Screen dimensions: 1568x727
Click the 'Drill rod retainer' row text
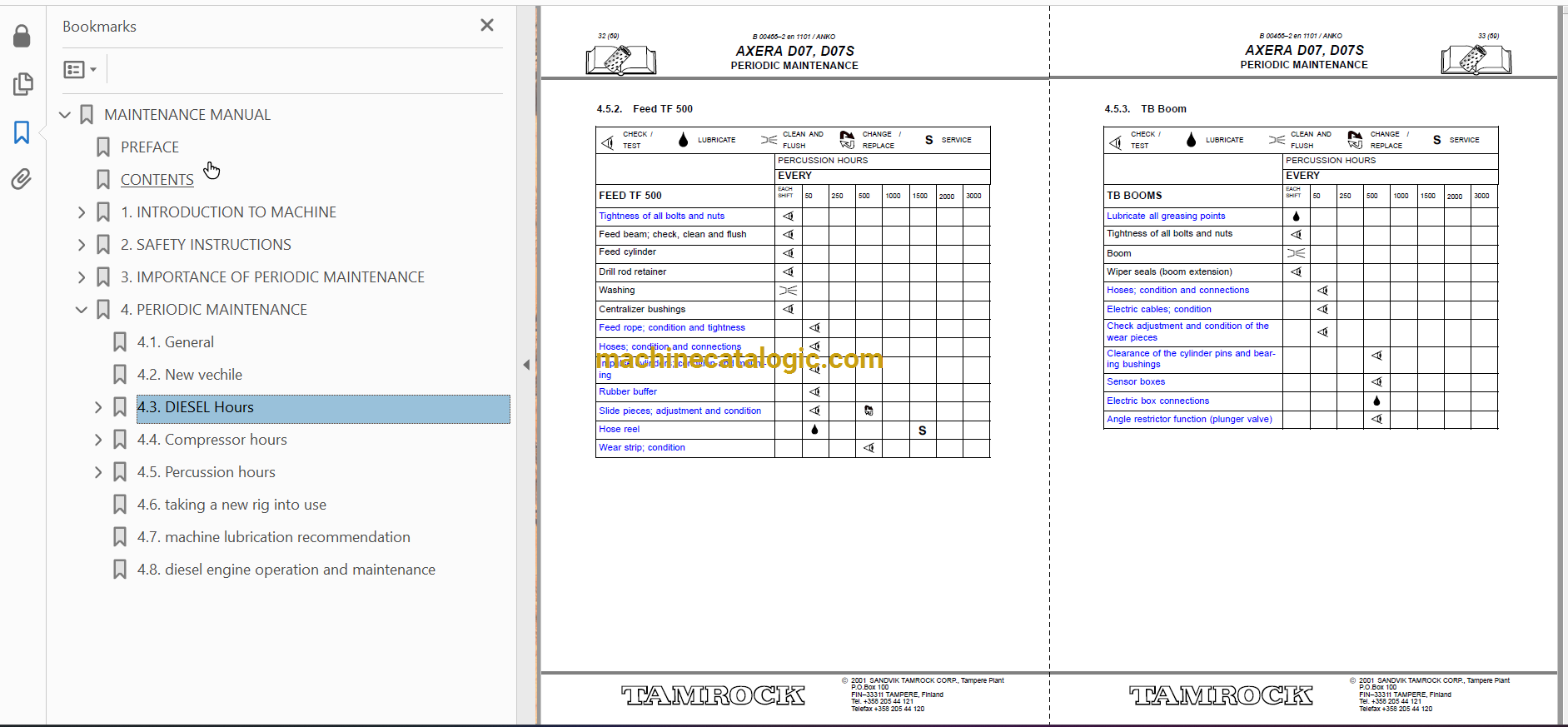point(633,271)
